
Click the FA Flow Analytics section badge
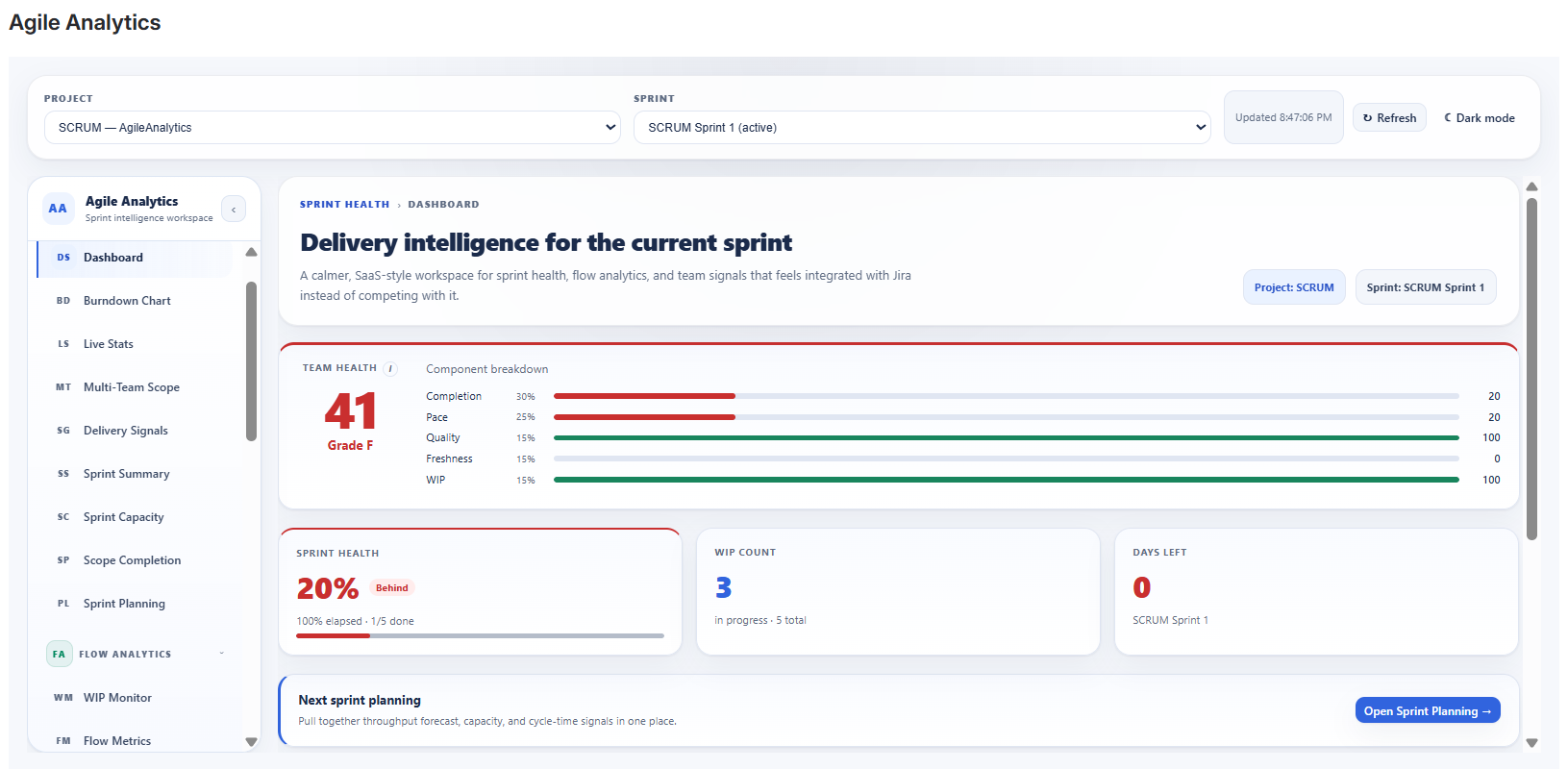[59, 654]
